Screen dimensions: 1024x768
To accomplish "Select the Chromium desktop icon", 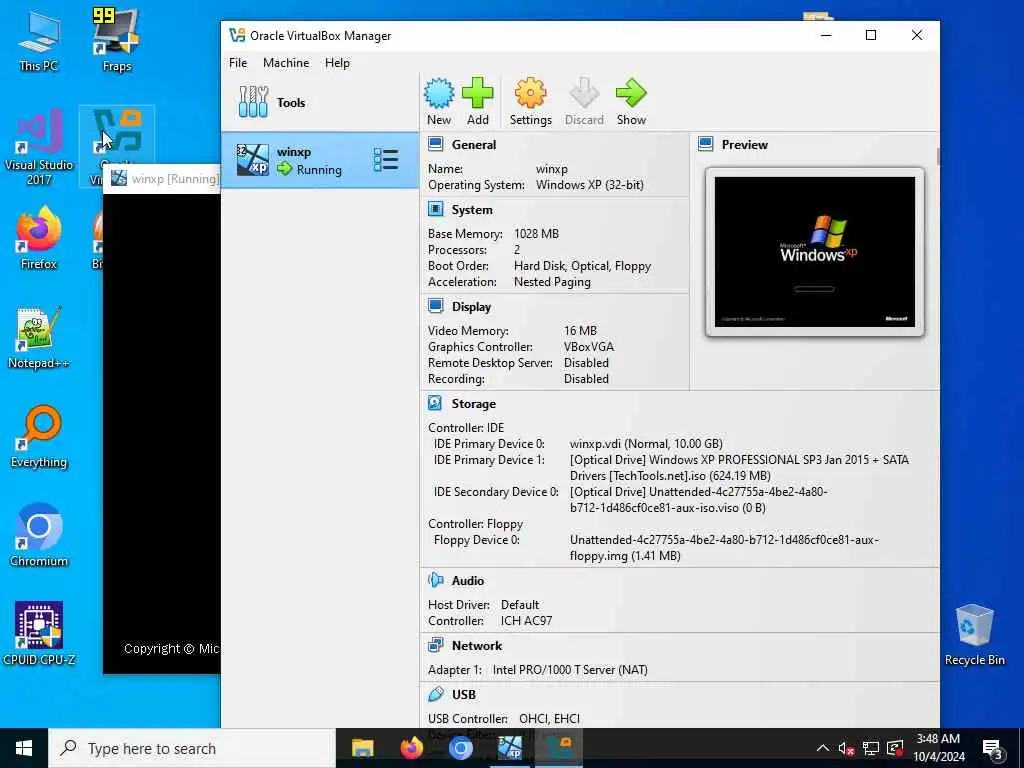I will 39,536.
